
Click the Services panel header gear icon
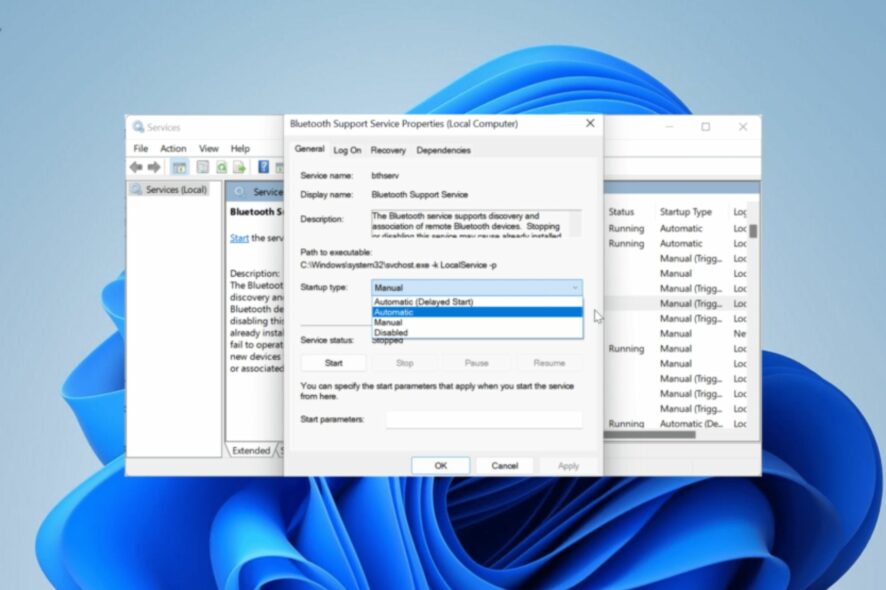[x=240, y=192]
